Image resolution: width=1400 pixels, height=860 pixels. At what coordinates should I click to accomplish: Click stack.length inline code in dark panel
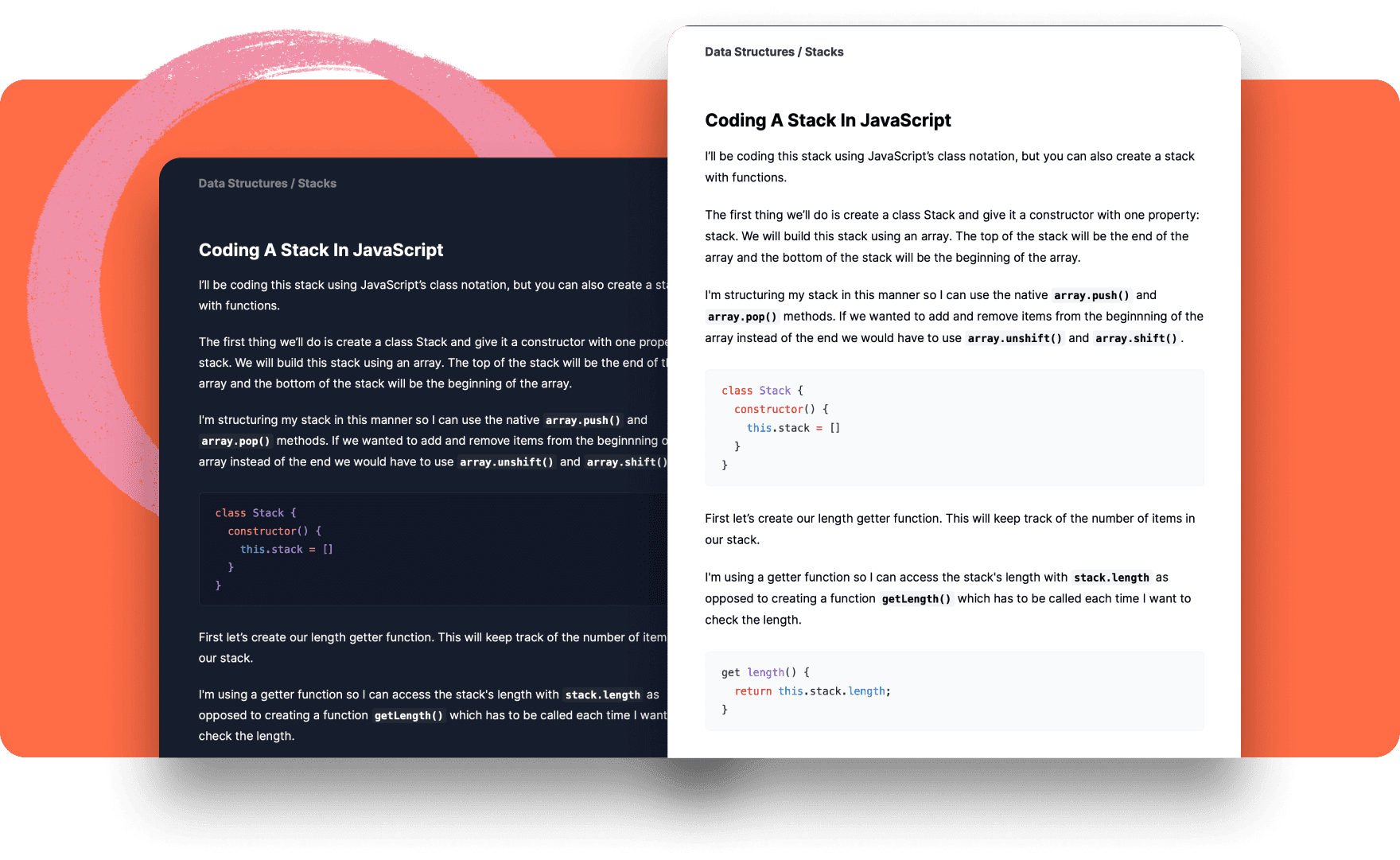(602, 695)
